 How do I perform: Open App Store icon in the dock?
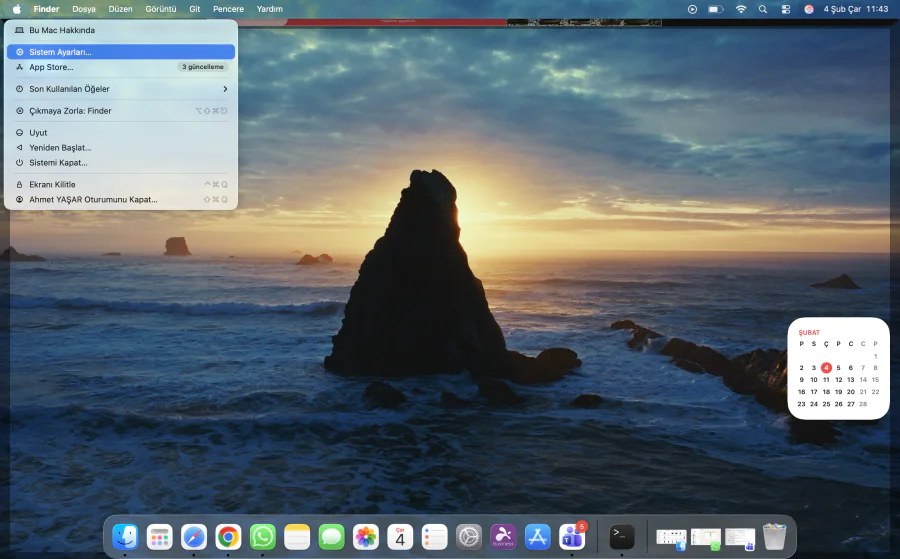[x=538, y=537]
